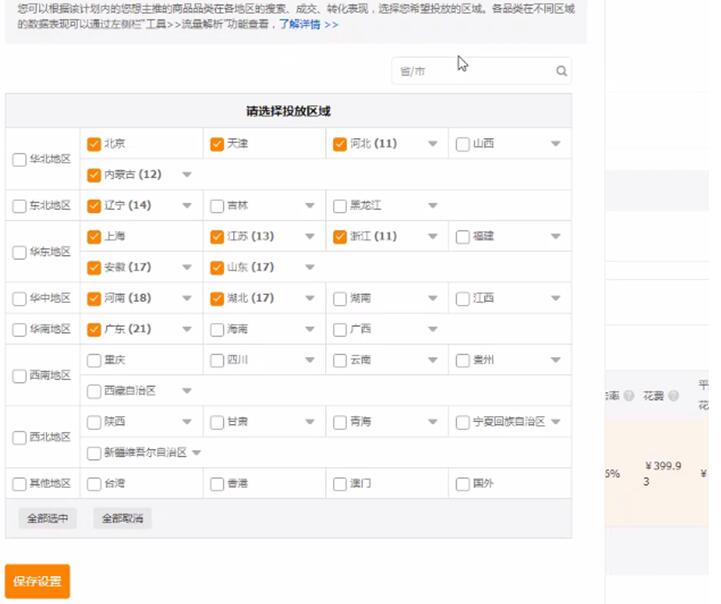Check the 吉林 checkbox

217,206
